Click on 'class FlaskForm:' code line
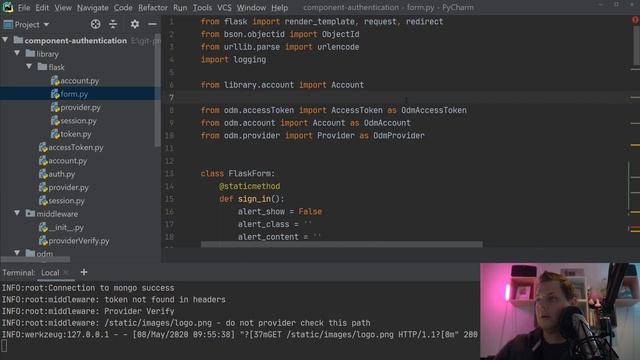640x360 pixels. (238, 173)
